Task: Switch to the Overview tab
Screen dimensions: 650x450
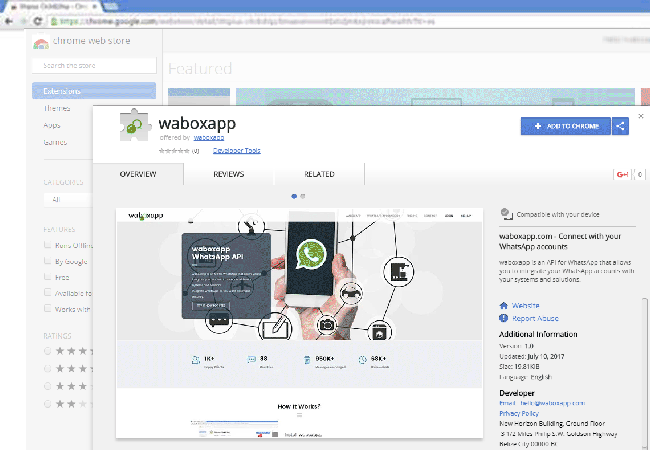Action: click(138, 174)
